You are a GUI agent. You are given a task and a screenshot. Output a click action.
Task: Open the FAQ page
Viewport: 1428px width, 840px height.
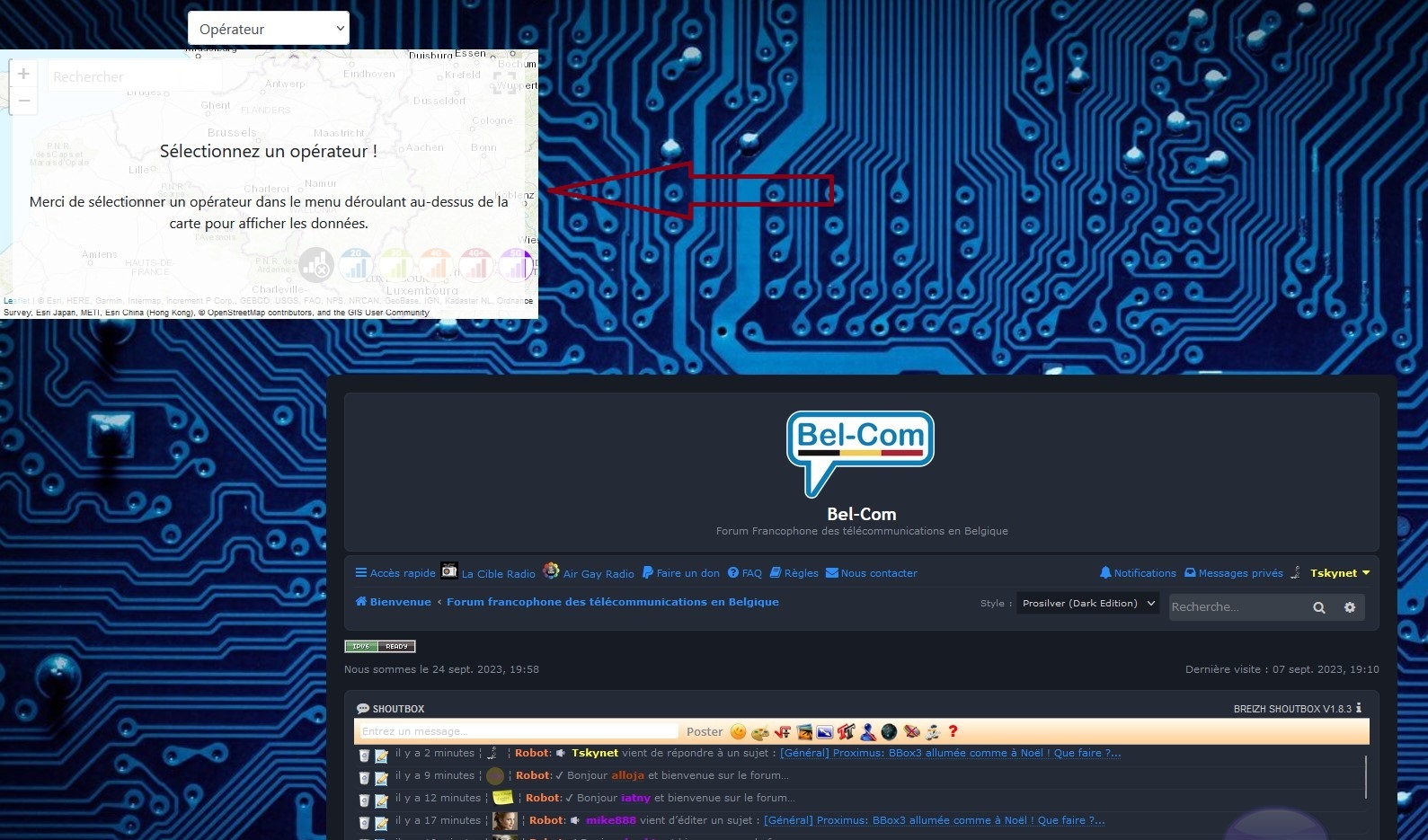745,573
